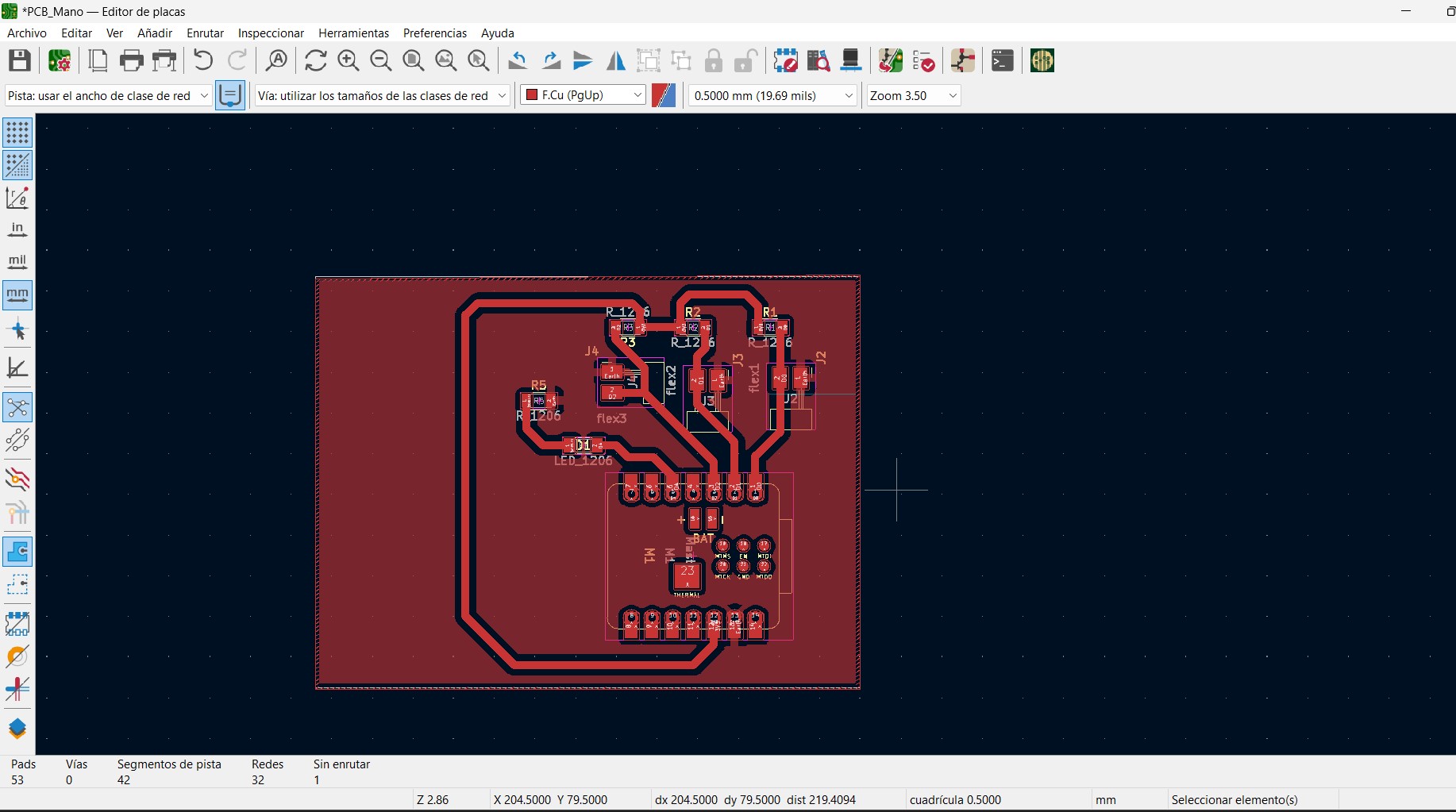The height and width of the screenshot is (812, 1456).
Task: Open the footprint editor icon
Action: 785,60
